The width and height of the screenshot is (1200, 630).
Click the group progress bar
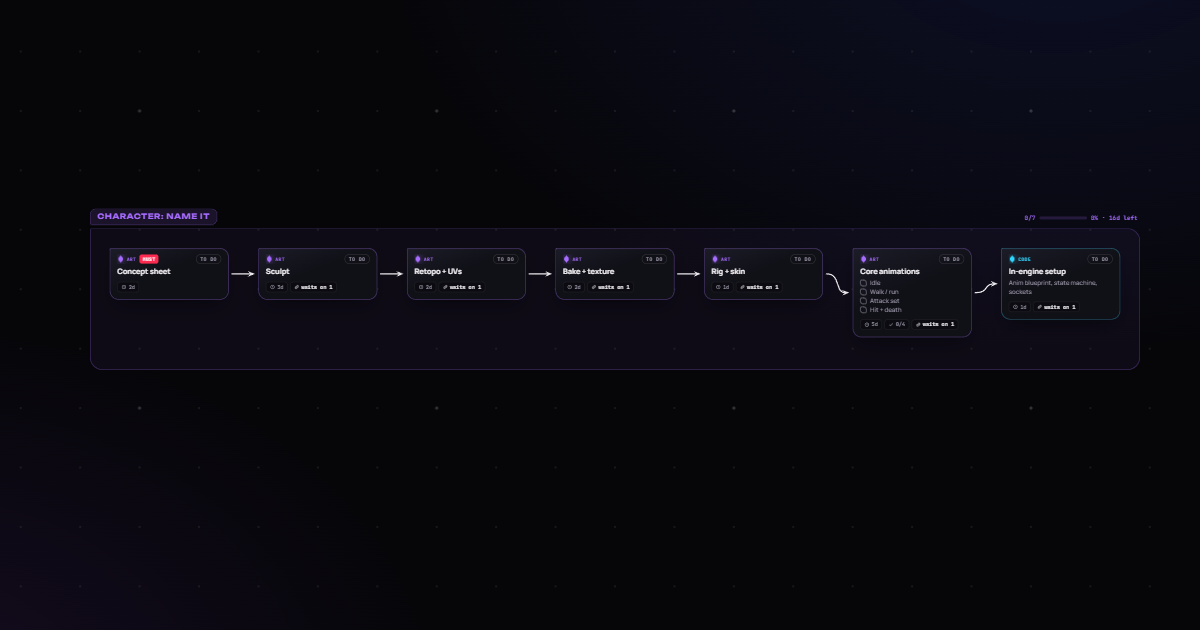pos(1063,217)
